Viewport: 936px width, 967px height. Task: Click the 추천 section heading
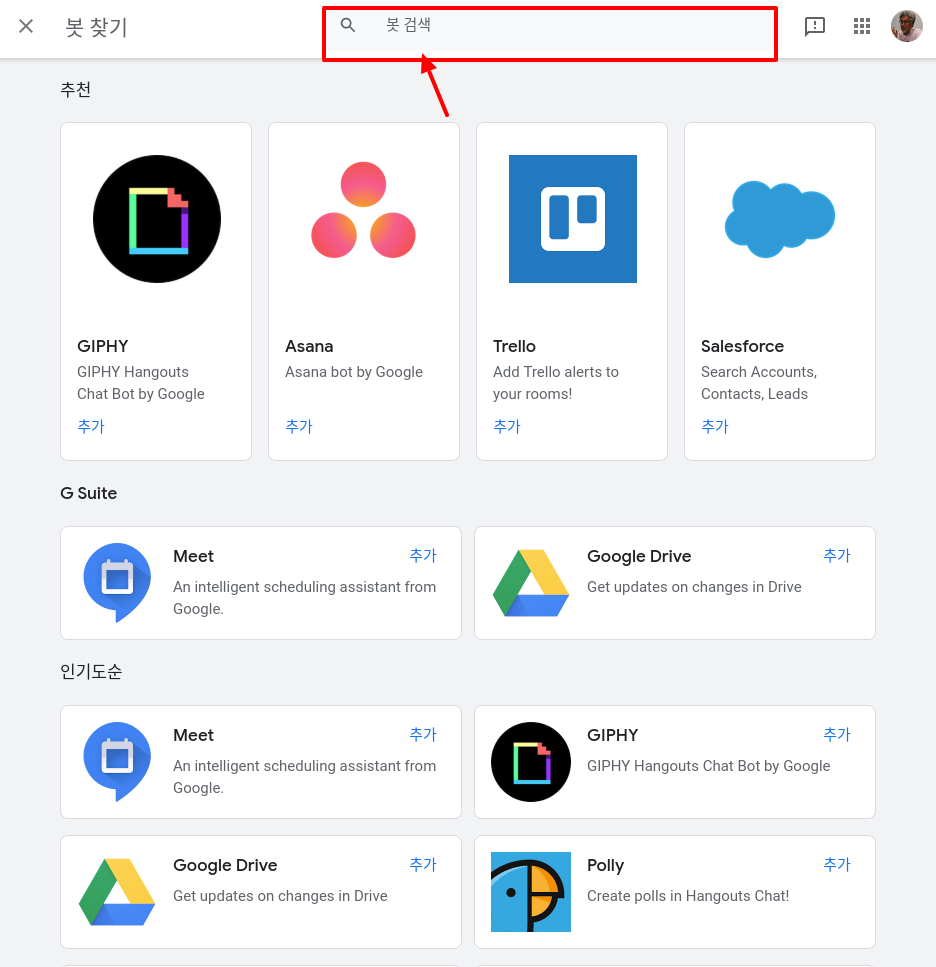coord(75,89)
